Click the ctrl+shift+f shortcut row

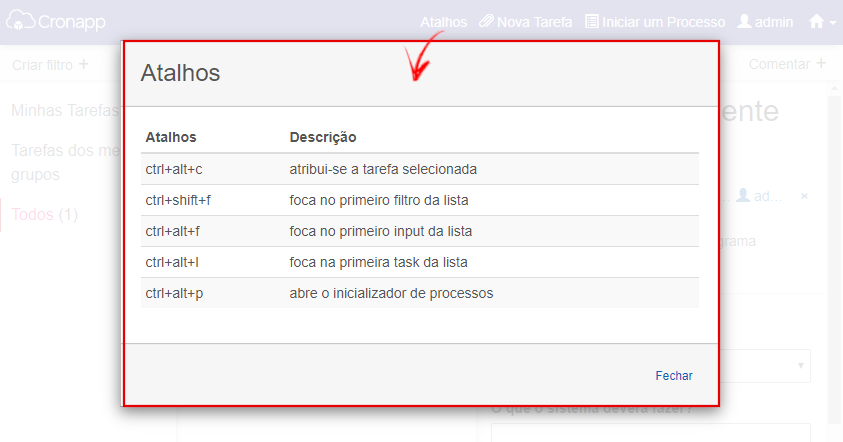[419, 200]
